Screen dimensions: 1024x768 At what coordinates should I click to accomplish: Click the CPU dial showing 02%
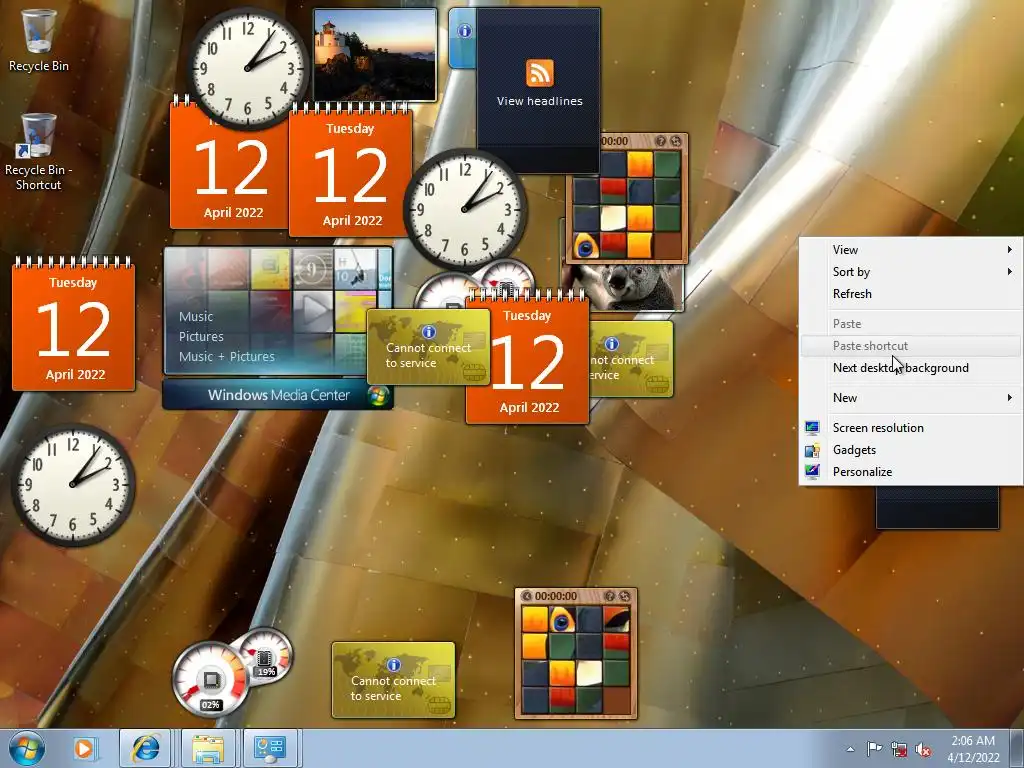coord(210,679)
